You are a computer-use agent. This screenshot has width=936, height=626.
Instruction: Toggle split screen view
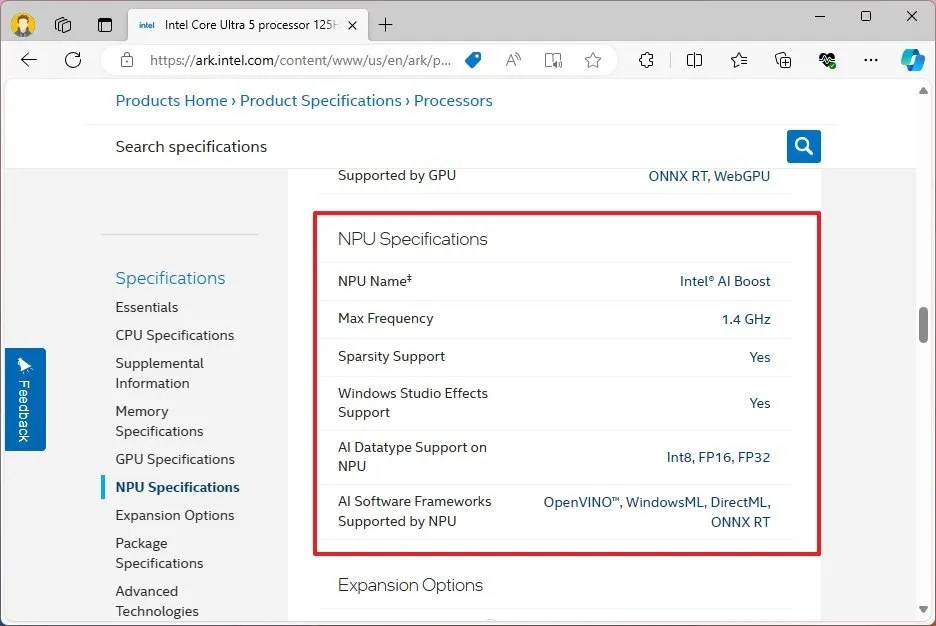click(x=694, y=60)
